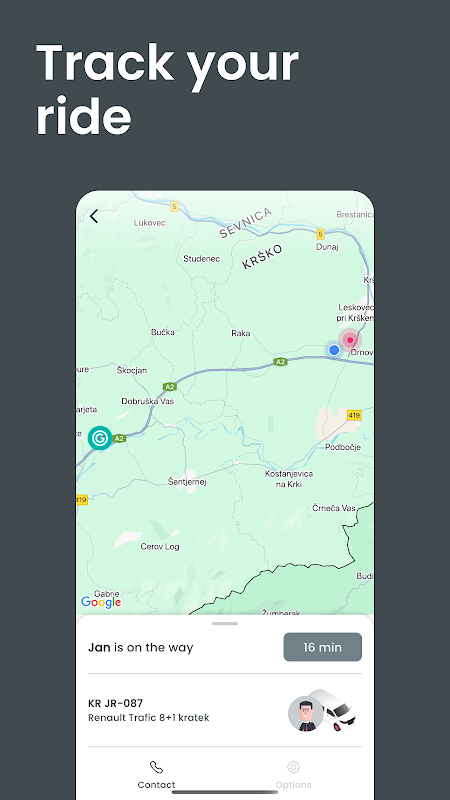This screenshot has height=800, width=450.
Task: Tap the pink pickup location pin
Action: pyautogui.click(x=350, y=340)
